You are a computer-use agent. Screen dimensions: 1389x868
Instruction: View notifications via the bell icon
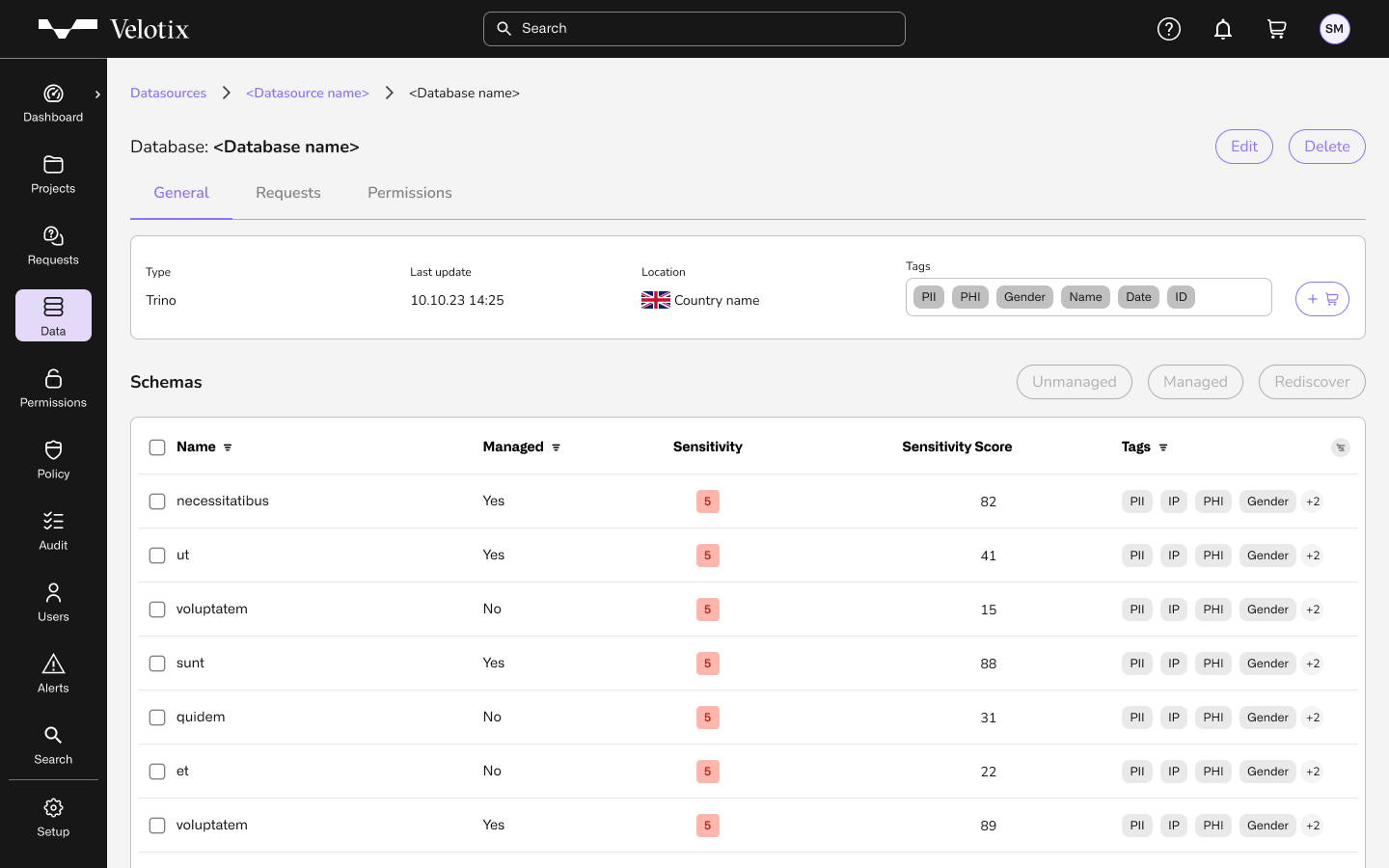pos(1223,29)
